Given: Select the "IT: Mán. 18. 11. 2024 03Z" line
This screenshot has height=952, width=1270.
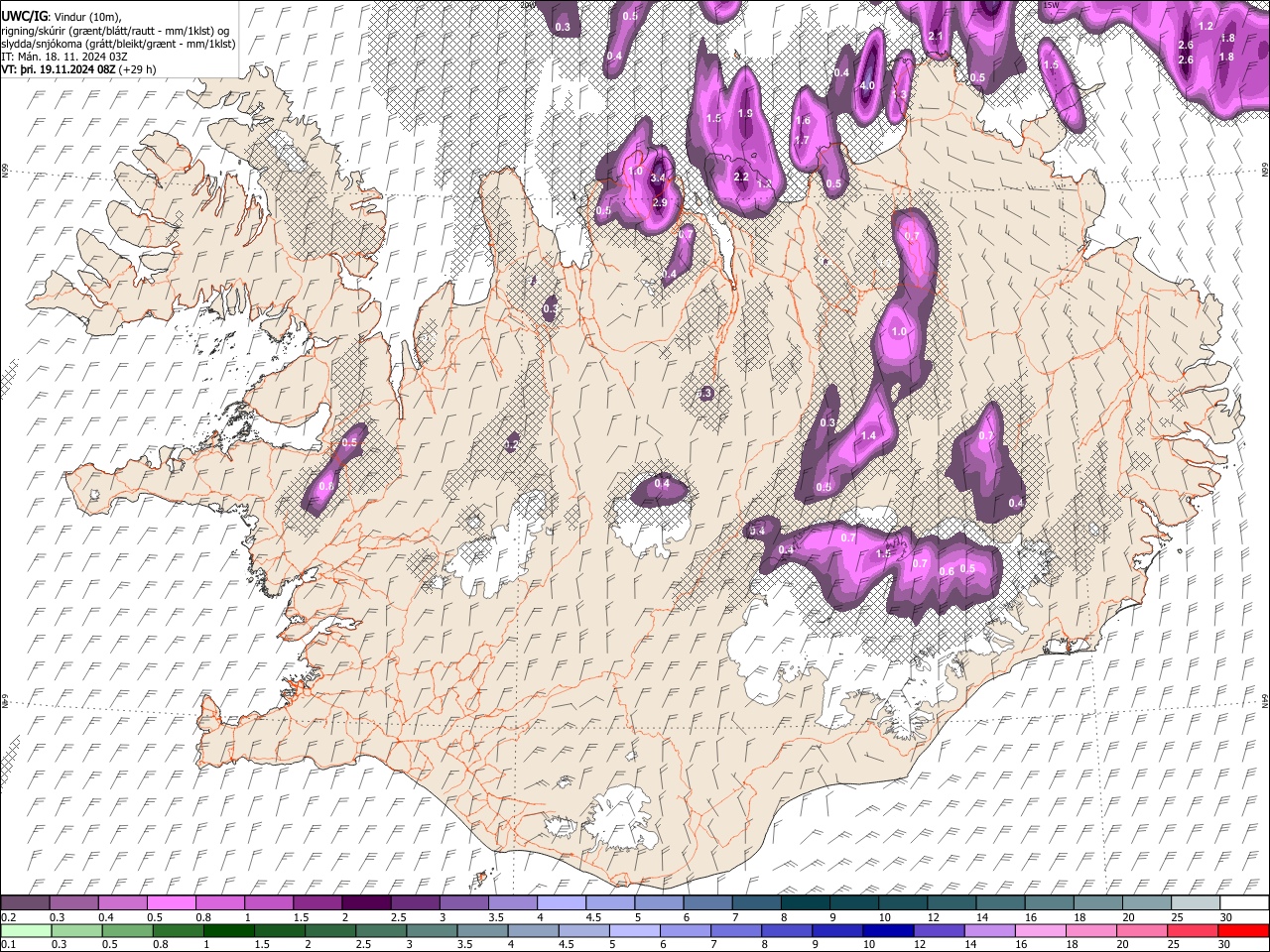Looking at the screenshot, I should tap(65, 57).
